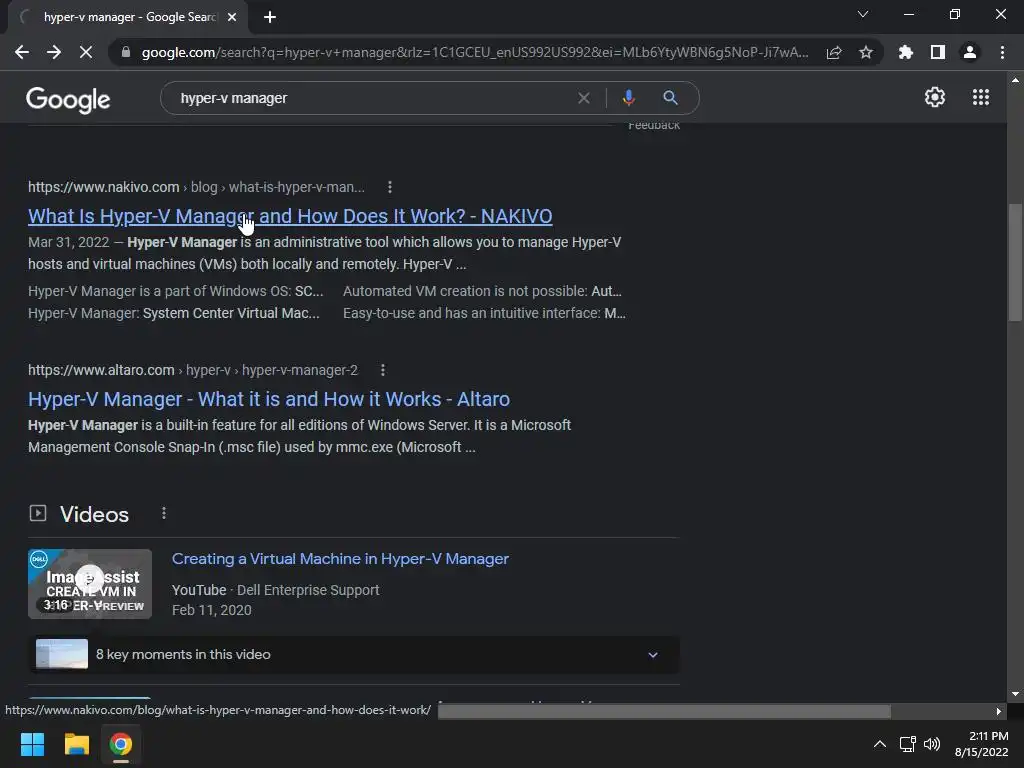Image resolution: width=1024 pixels, height=768 pixels.
Task: Stop loading the page
Action: click(x=86, y=52)
